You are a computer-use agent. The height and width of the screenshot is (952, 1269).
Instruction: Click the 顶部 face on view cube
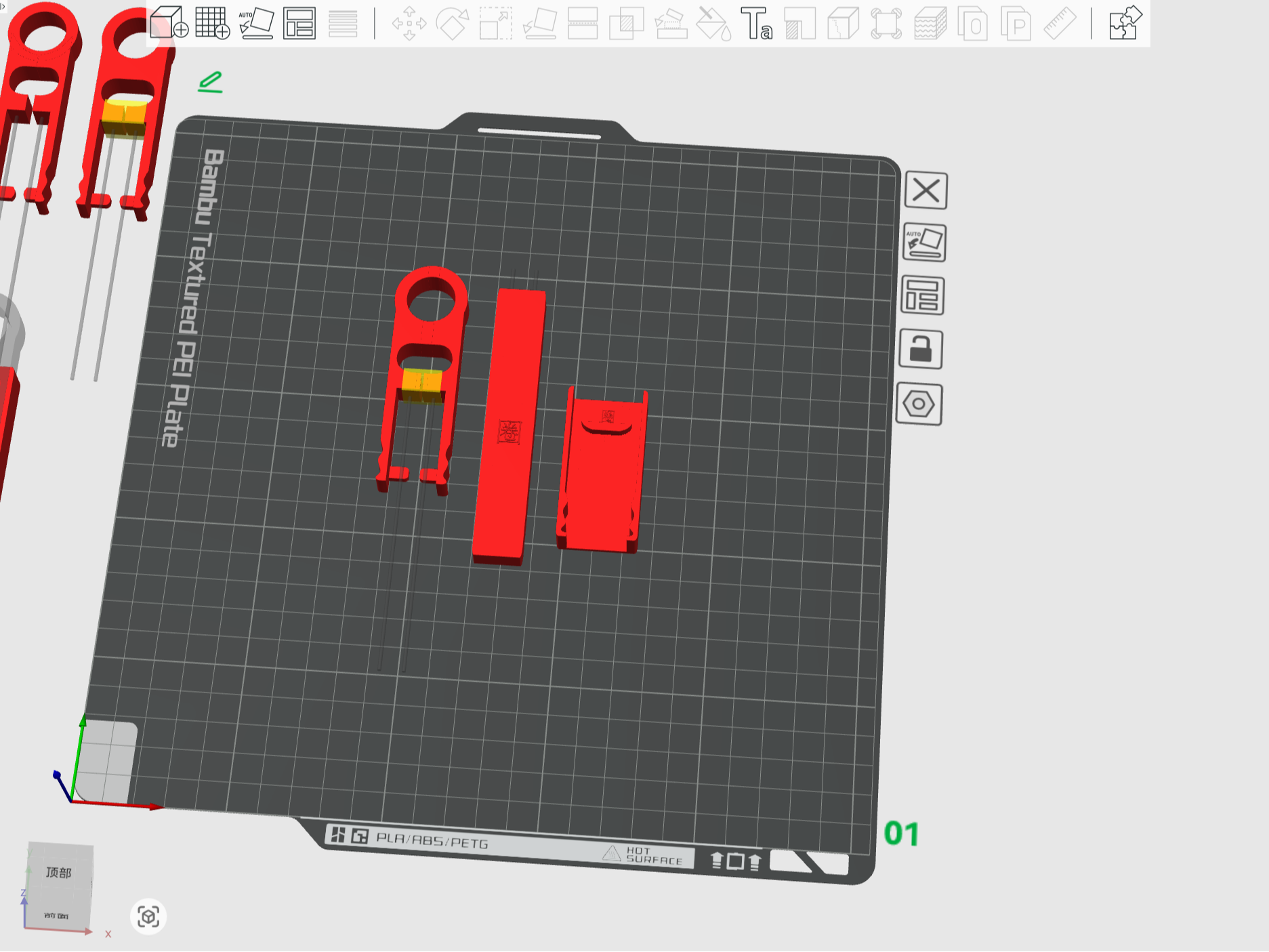(59, 872)
